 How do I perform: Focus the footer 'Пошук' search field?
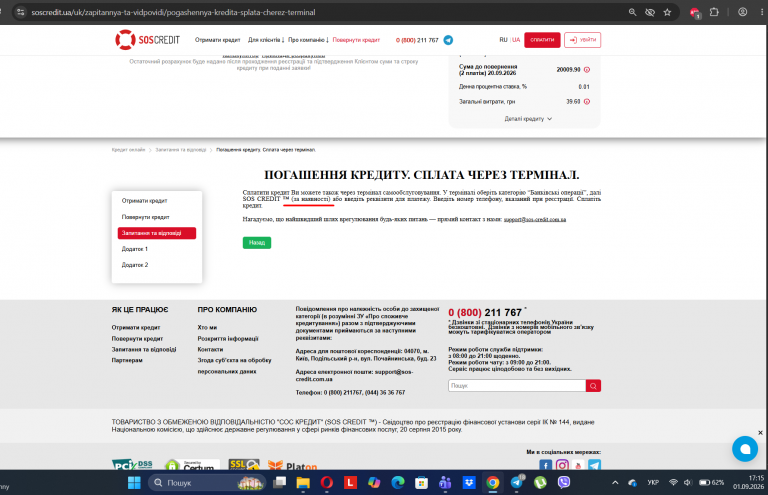[517, 386]
